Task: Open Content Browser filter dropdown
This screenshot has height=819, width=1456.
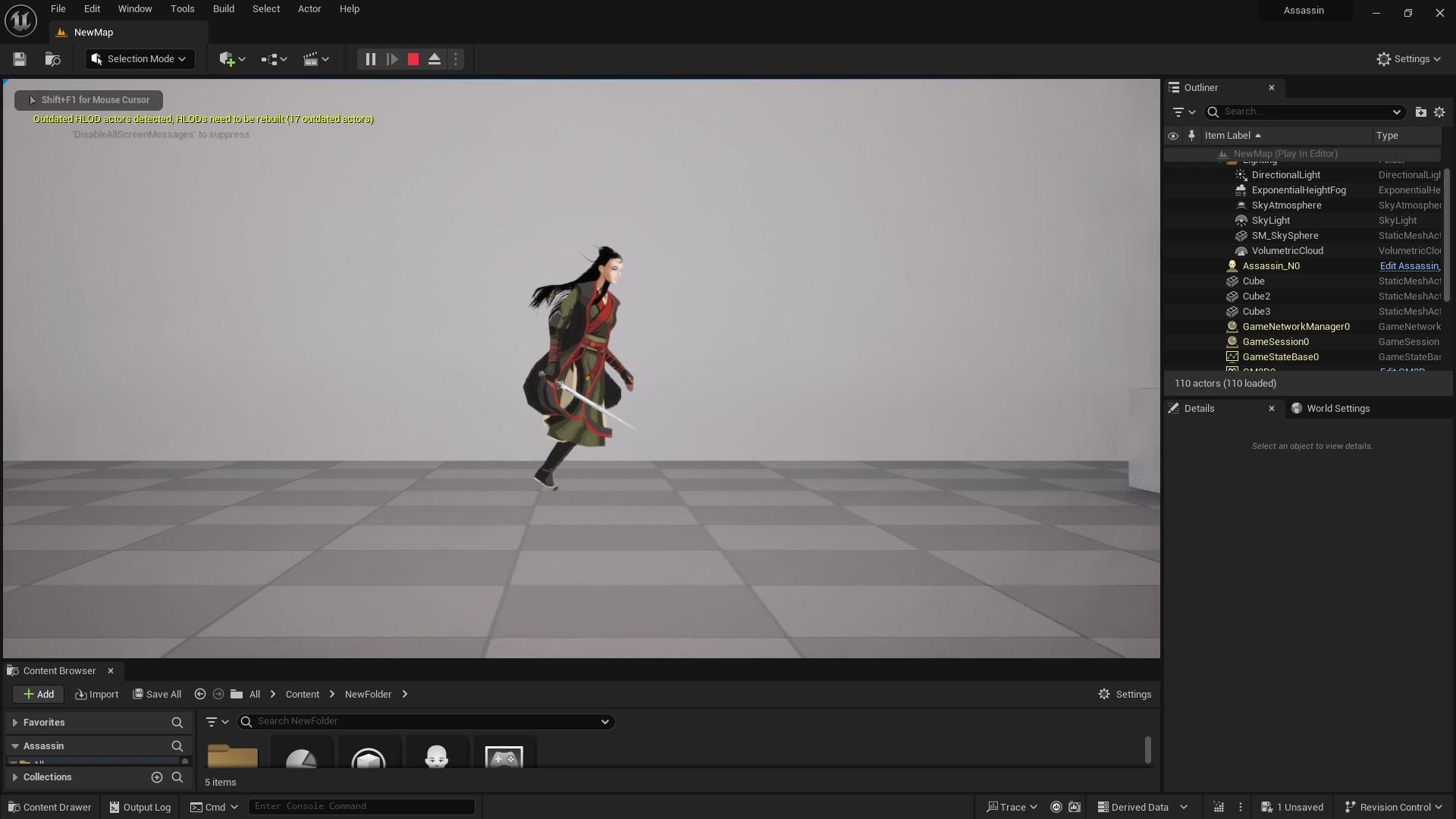Action: pyautogui.click(x=217, y=722)
